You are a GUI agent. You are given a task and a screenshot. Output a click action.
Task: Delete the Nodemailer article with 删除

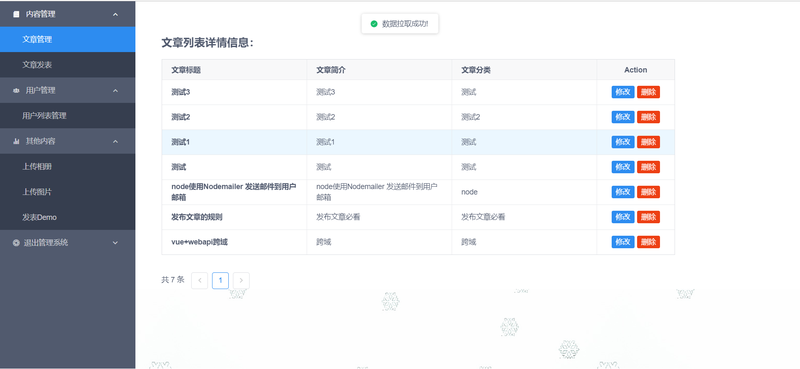(648, 192)
